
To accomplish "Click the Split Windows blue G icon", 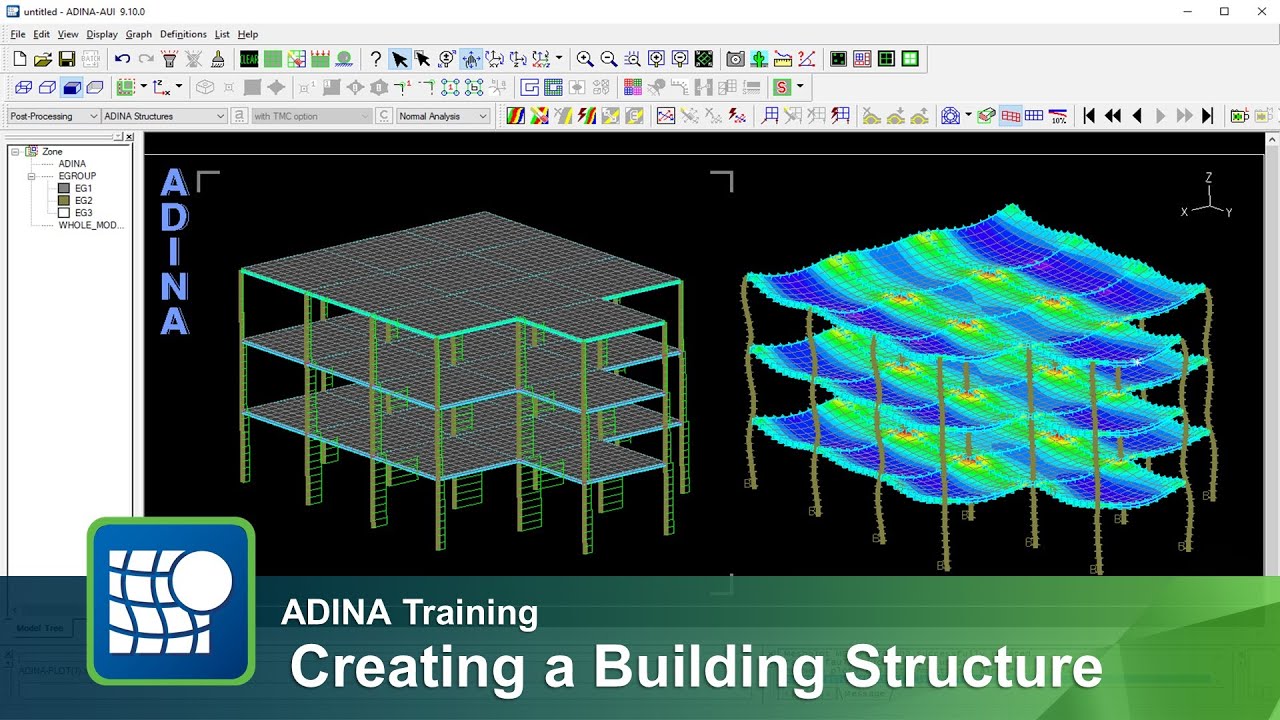I will point(530,87).
